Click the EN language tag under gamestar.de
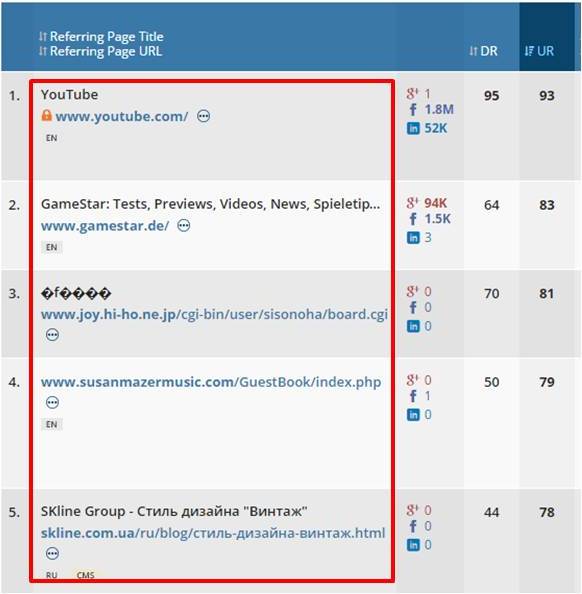The image size is (582, 594). pos(52,247)
